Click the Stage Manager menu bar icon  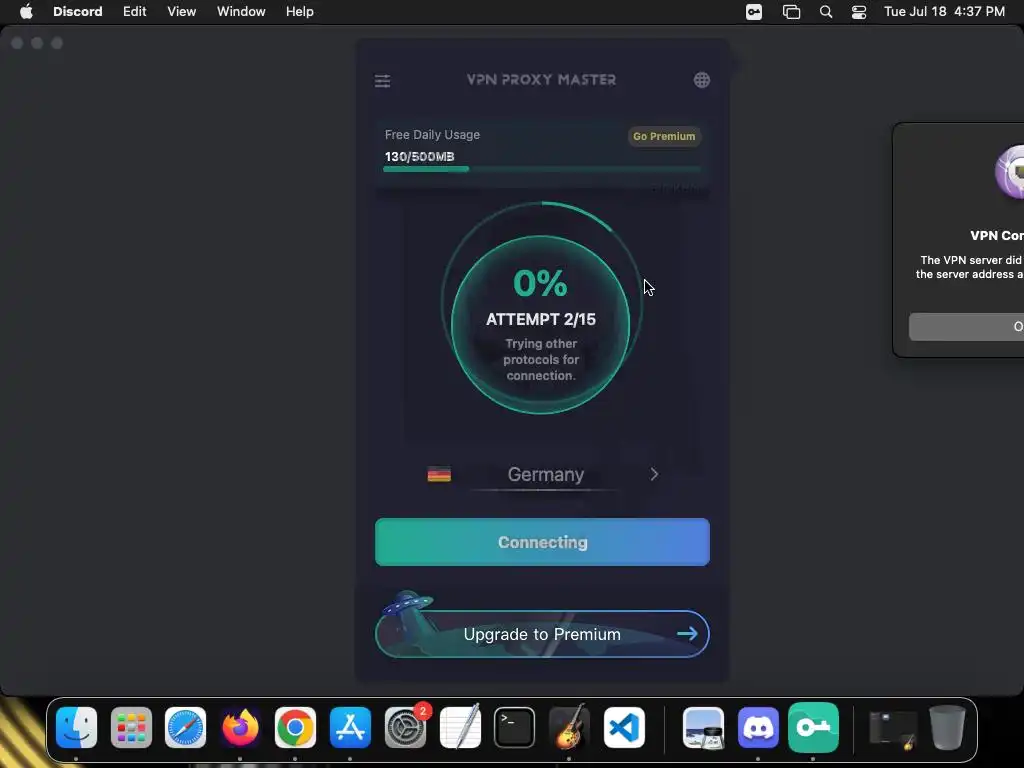tap(791, 12)
